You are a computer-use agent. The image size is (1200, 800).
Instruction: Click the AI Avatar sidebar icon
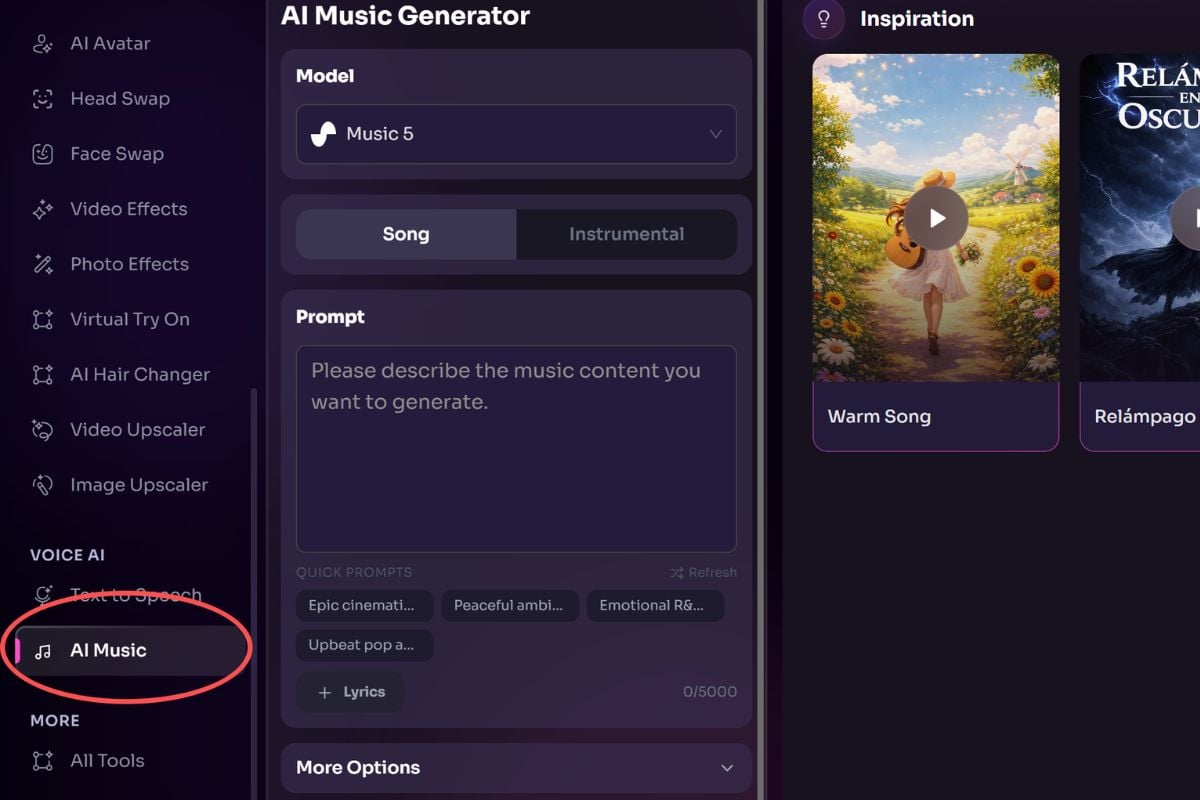(x=42, y=44)
